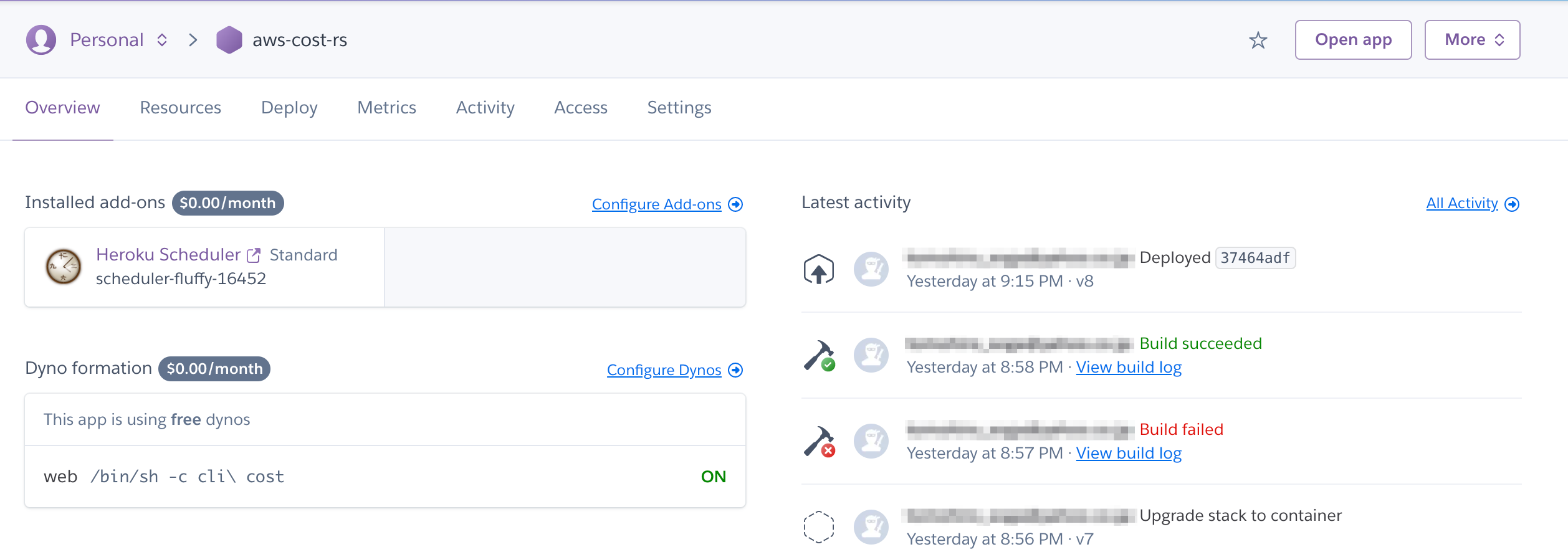
Task: Click commit hash 37464adf
Action: coord(1255,258)
